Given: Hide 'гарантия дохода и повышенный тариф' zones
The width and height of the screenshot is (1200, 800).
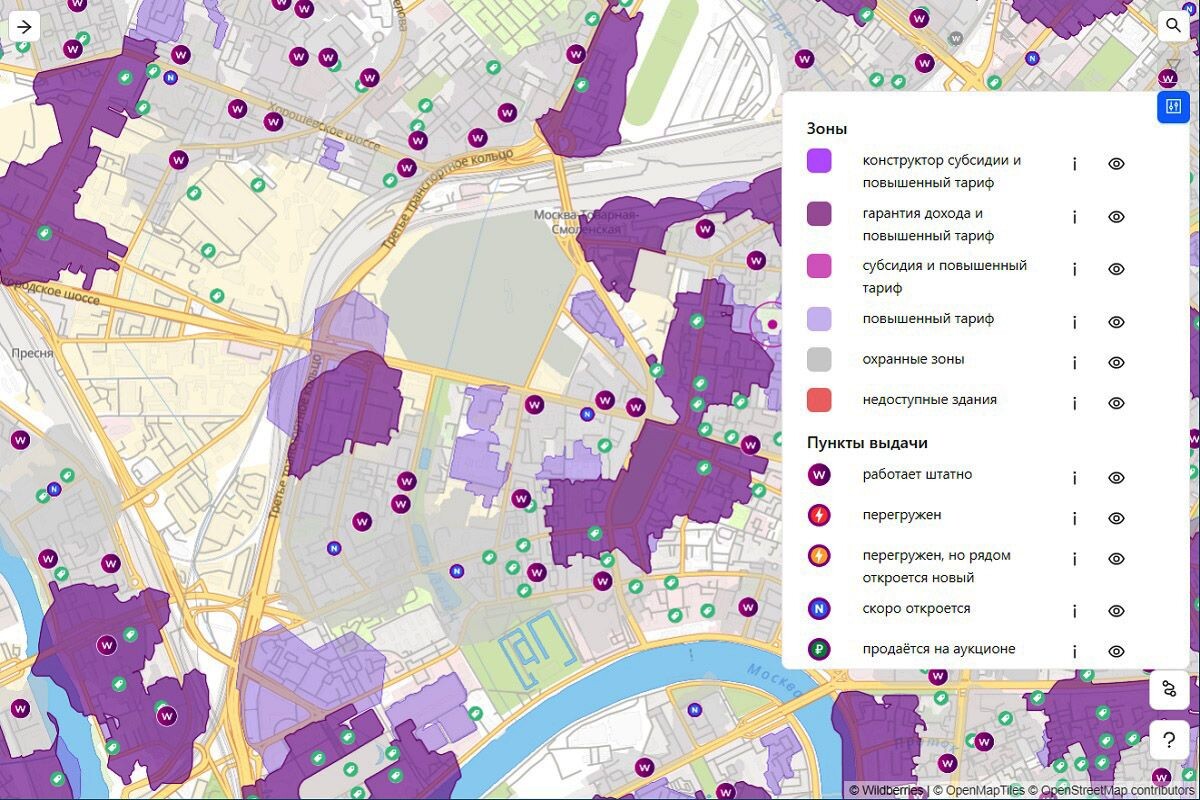Looking at the screenshot, I should [1117, 217].
